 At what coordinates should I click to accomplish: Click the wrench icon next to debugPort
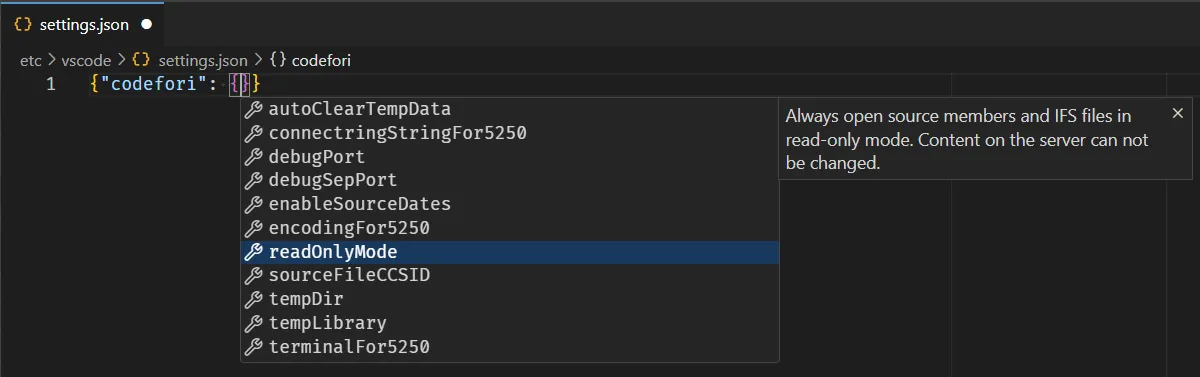253,157
